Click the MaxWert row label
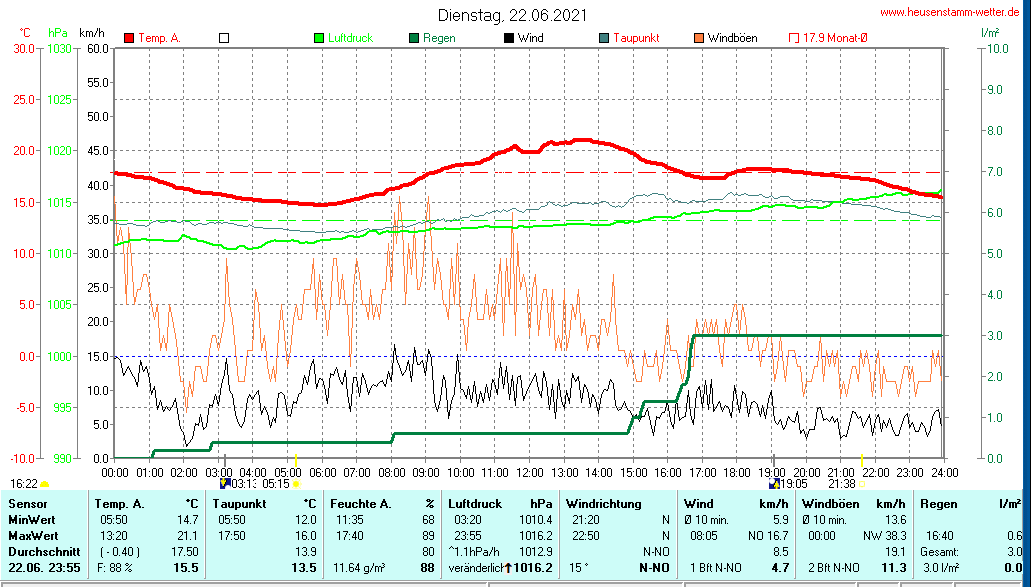Image resolution: width=1034 pixels, height=587 pixels. pos(33,536)
